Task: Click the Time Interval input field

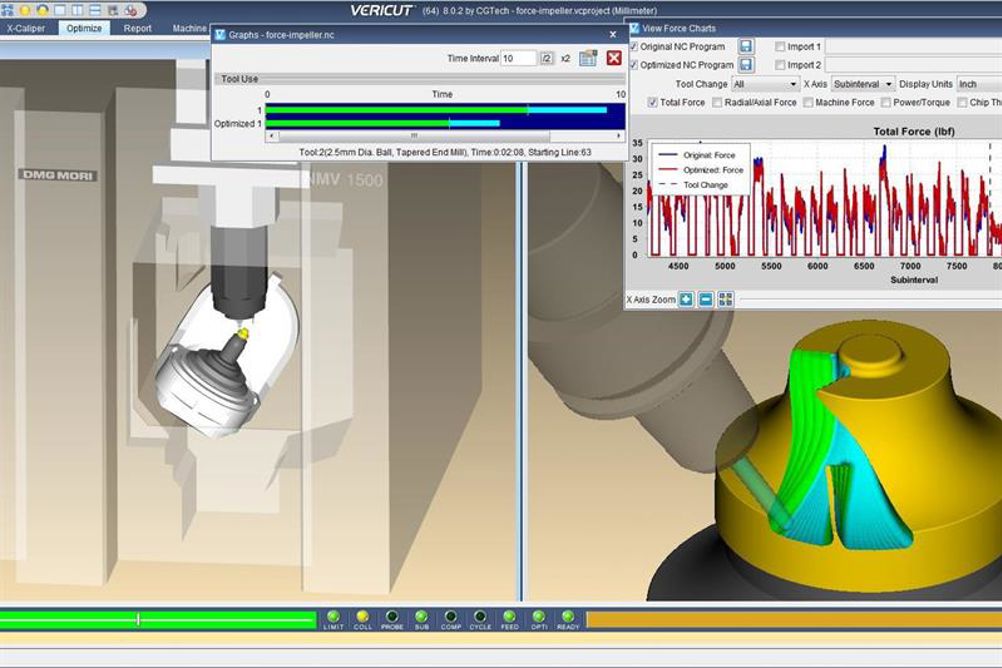Action: [518, 58]
